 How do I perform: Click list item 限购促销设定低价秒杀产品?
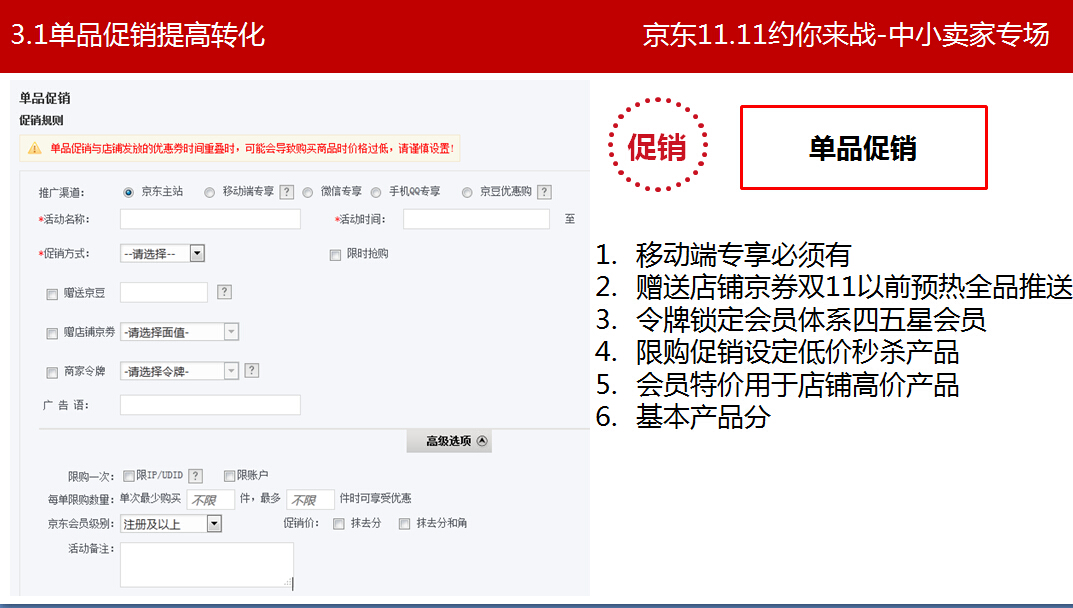point(797,353)
